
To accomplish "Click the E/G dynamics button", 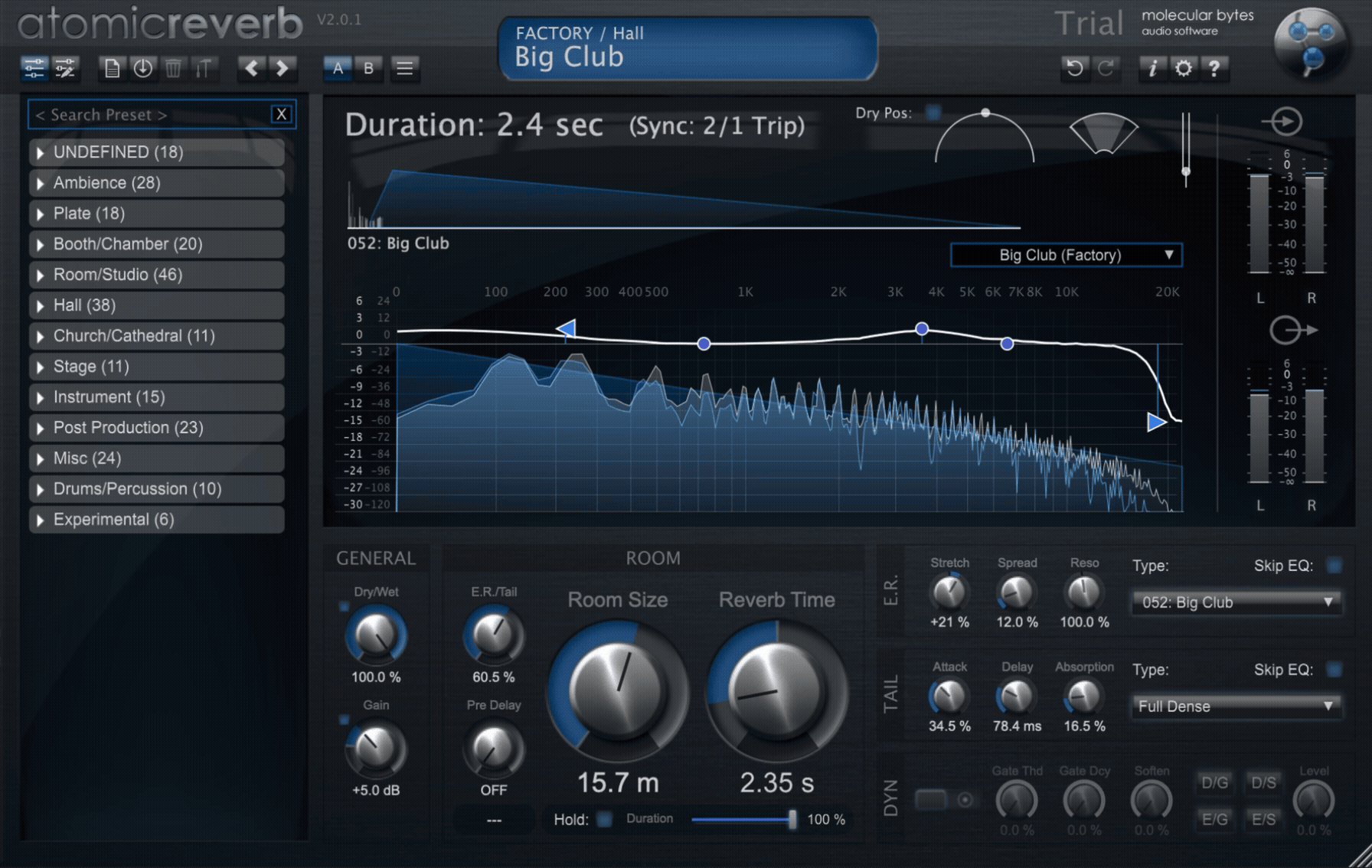I will [x=1215, y=820].
